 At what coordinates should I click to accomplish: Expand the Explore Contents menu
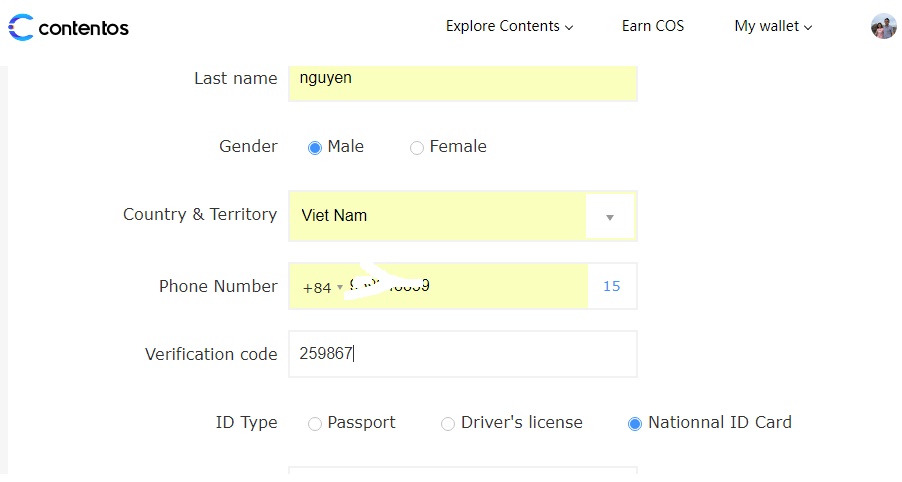click(509, 27)
